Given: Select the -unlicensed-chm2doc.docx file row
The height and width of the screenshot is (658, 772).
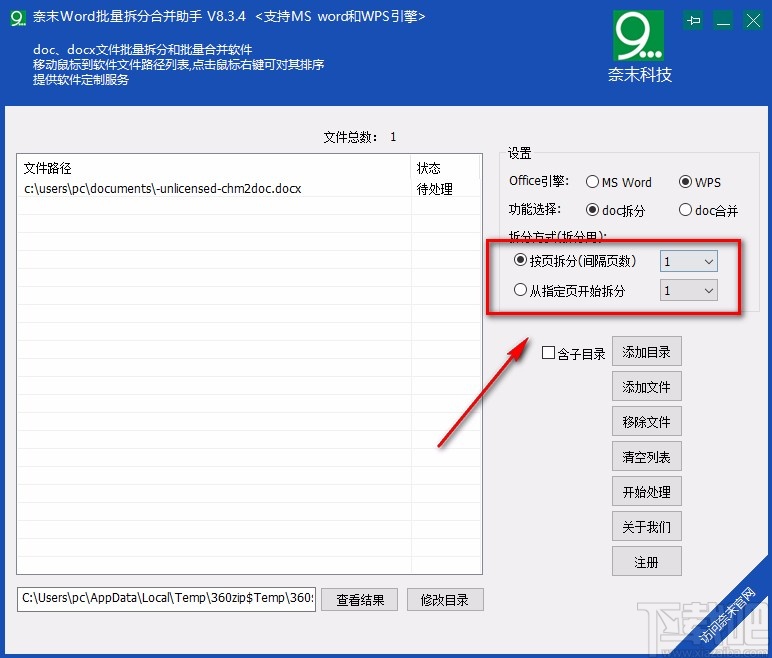Looking at the screenshot, I should pos(249,189).
